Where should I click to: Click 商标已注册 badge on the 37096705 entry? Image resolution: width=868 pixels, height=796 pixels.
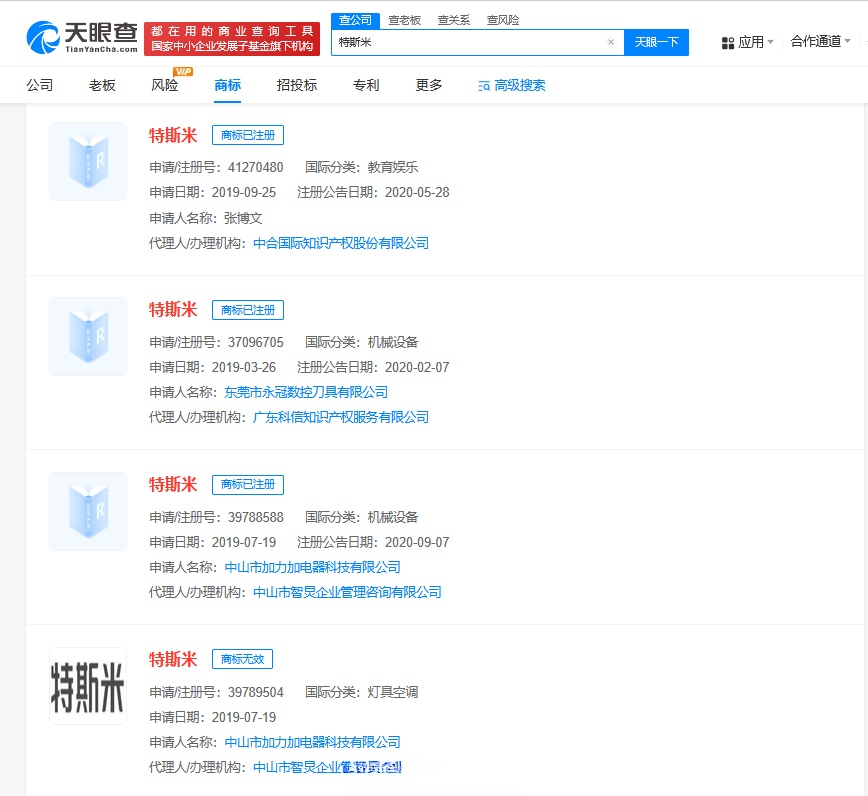(x=248, y=310)
